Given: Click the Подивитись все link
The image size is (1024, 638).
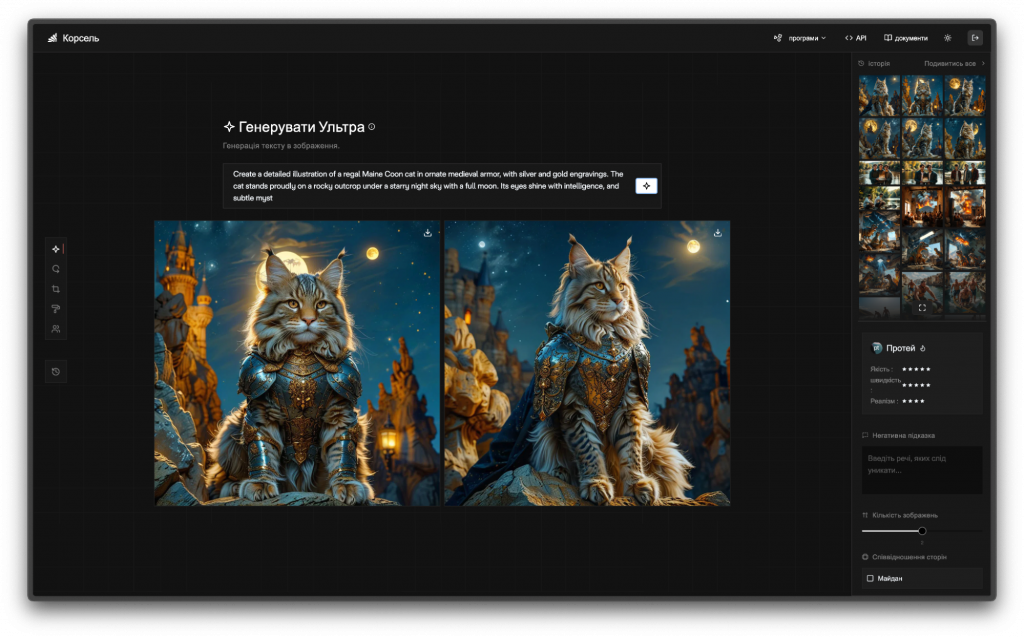Looking at the screenshot, I should [950, 63].
